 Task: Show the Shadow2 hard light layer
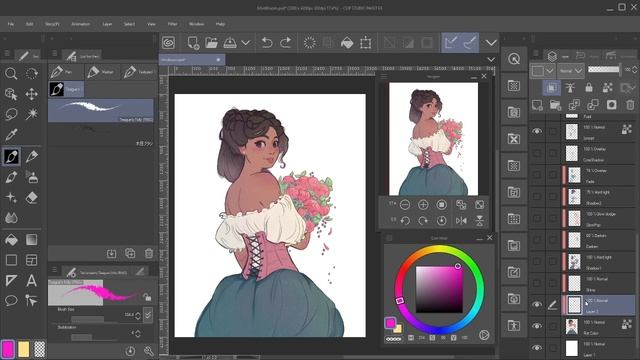click(x=537, y=196)
